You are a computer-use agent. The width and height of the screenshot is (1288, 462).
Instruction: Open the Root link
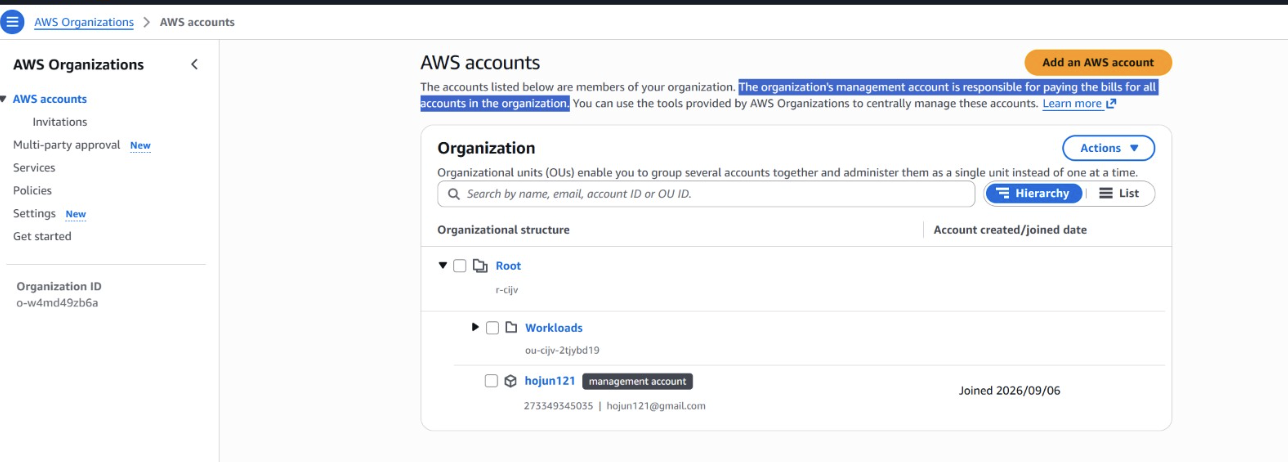click(508, 266)
